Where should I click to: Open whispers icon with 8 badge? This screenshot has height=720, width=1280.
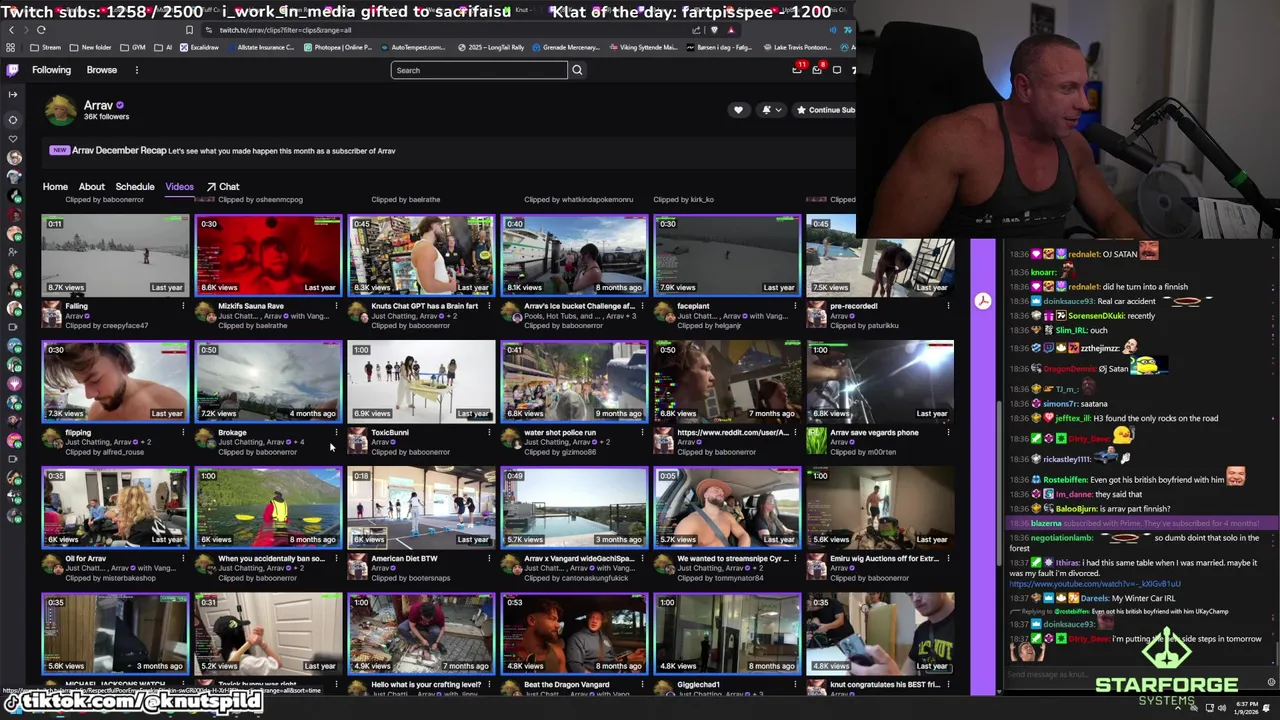pos(817,70)
